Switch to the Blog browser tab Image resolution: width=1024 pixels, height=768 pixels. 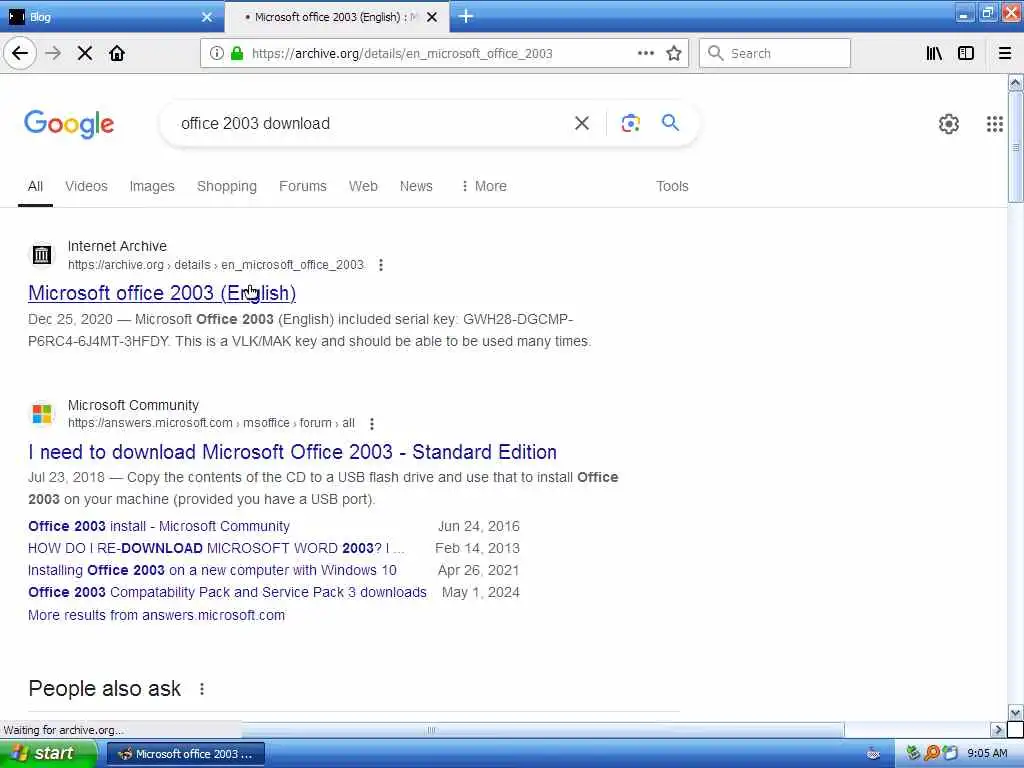pos(111,17)
